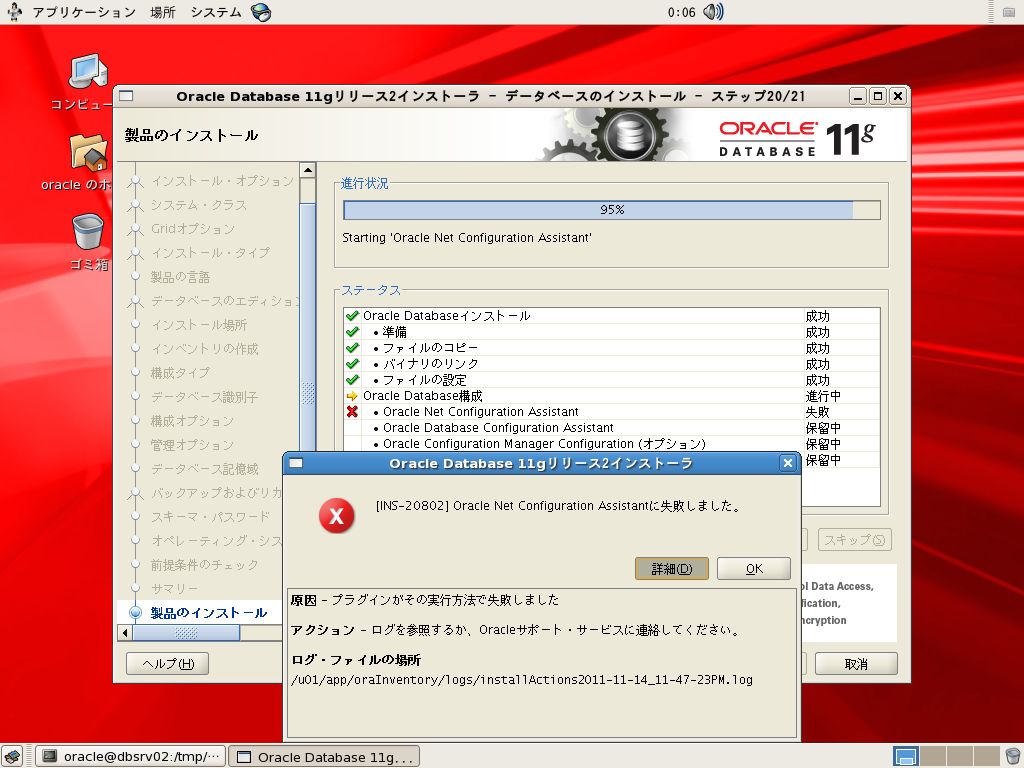Image resolution: width=1024 pixels, height=768 pixels.
Task: Click the 詳細(D) details button
Action: point(672,568)
